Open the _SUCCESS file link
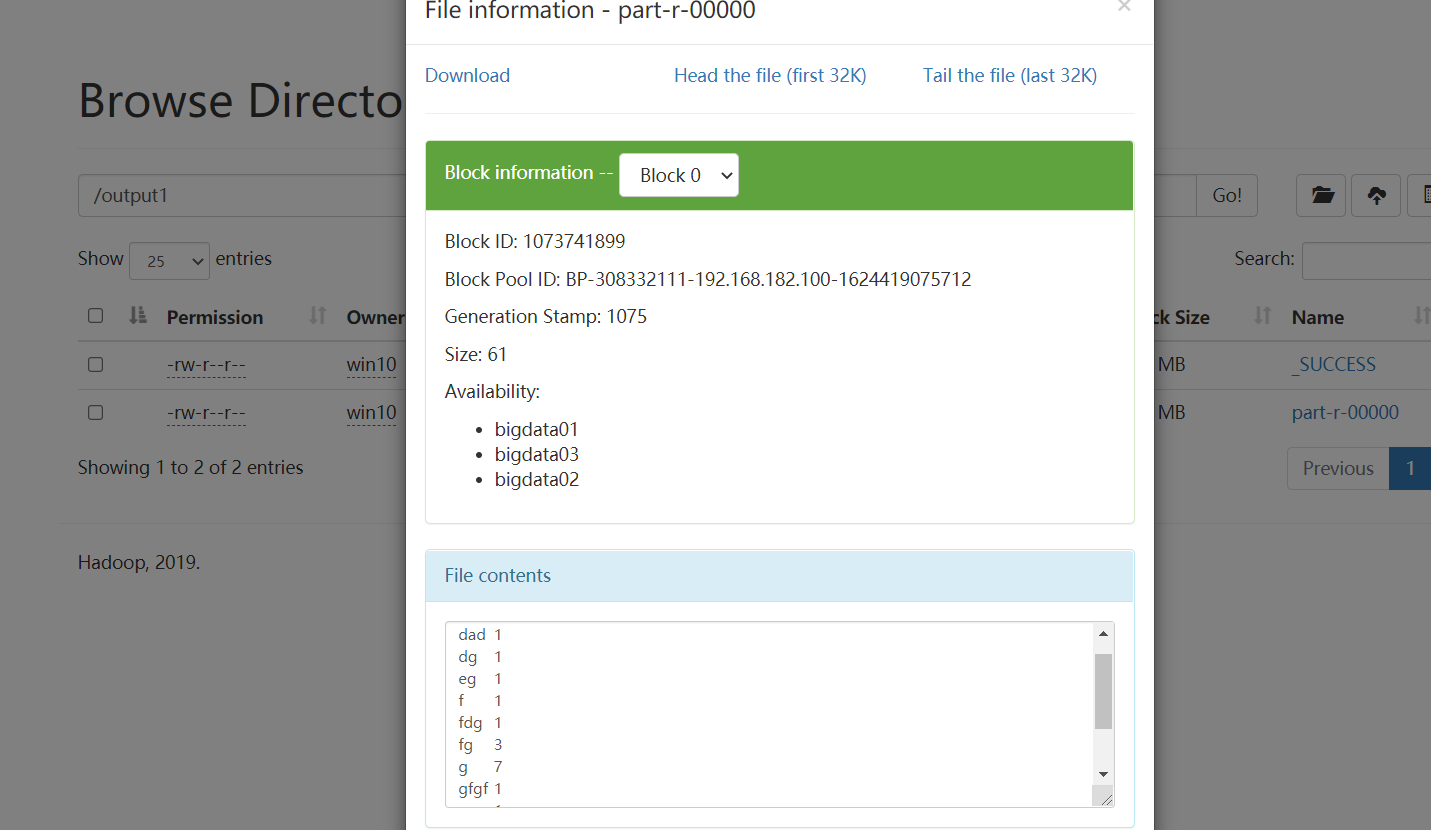The image size is (1431, 830). 1334,365
